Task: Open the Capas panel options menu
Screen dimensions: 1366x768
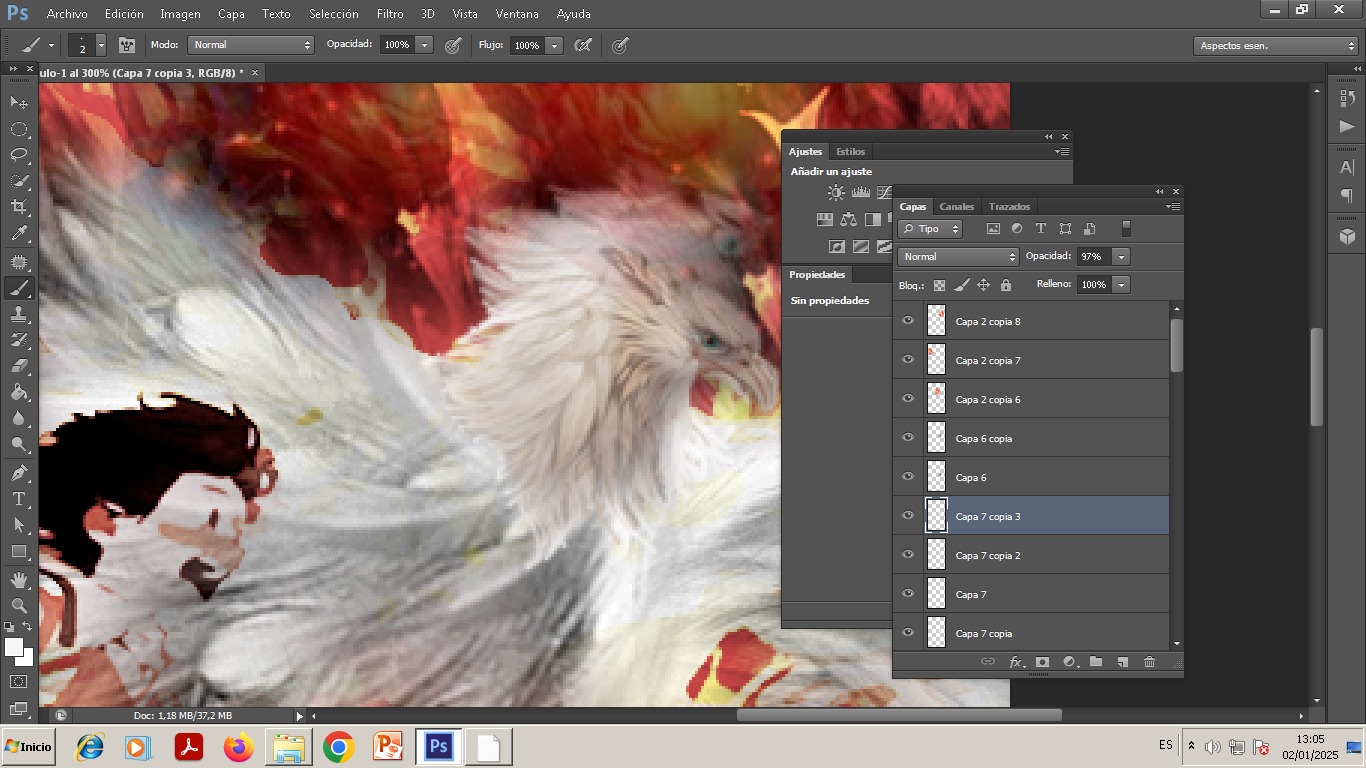Action: (1174, 207)
